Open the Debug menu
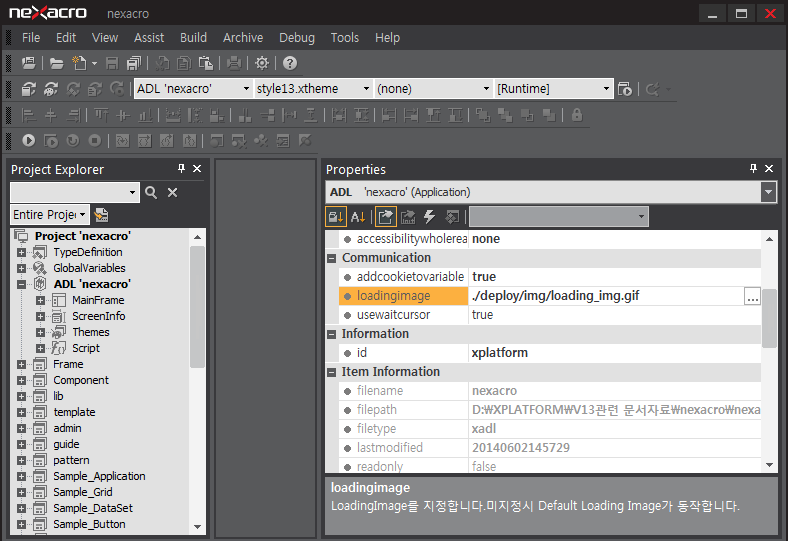This screenshot has height=541, width=788. pyautogui.click(x=297, y=38)
